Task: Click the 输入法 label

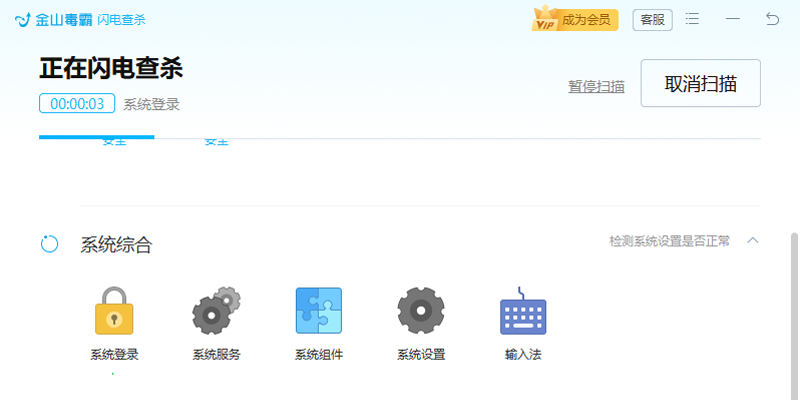Action: (523, 355)
